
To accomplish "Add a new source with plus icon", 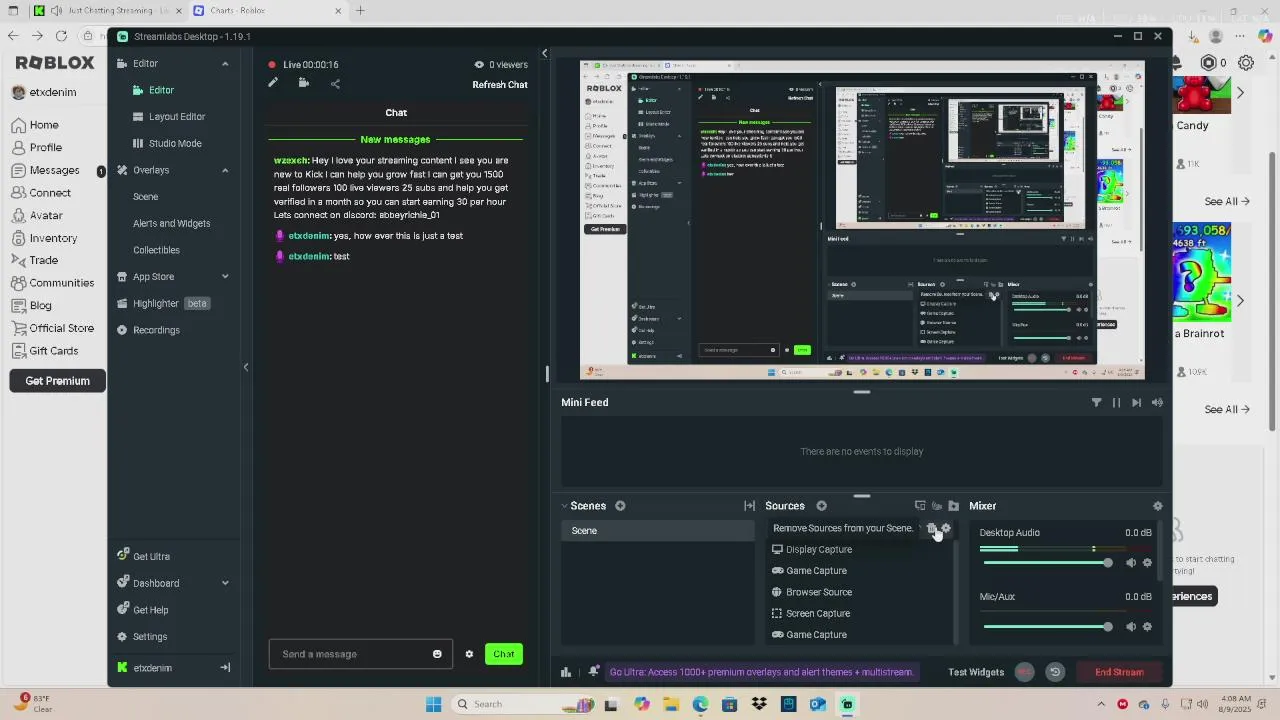I will [x=821, y=506].
